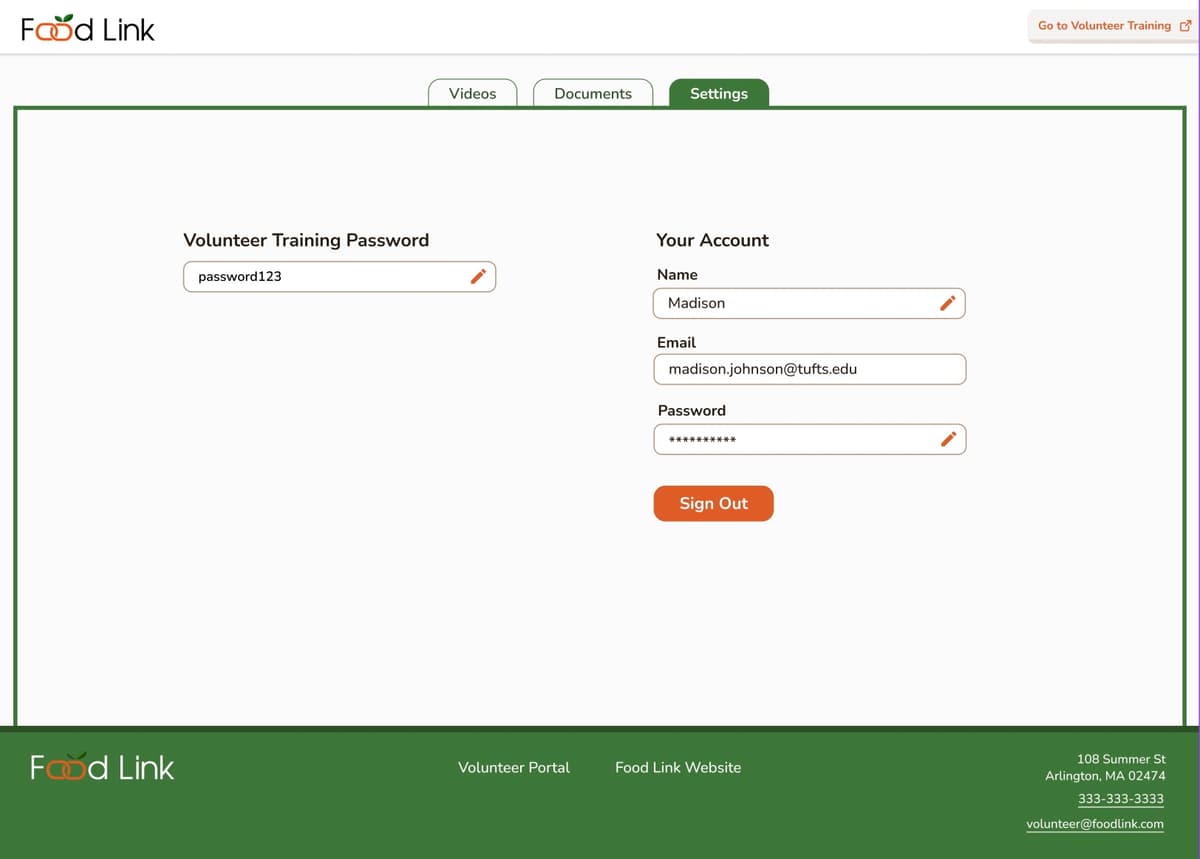Follow the Food Link Website footer link
Viewport: 1200px width, 859px height.
[678, 767]
